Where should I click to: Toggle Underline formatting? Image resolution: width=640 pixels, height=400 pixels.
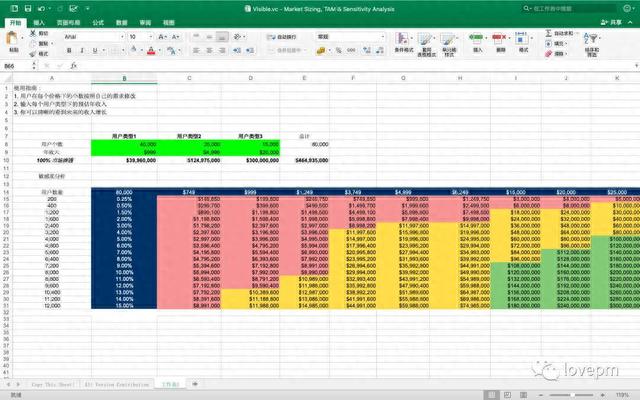pos(95,51)
